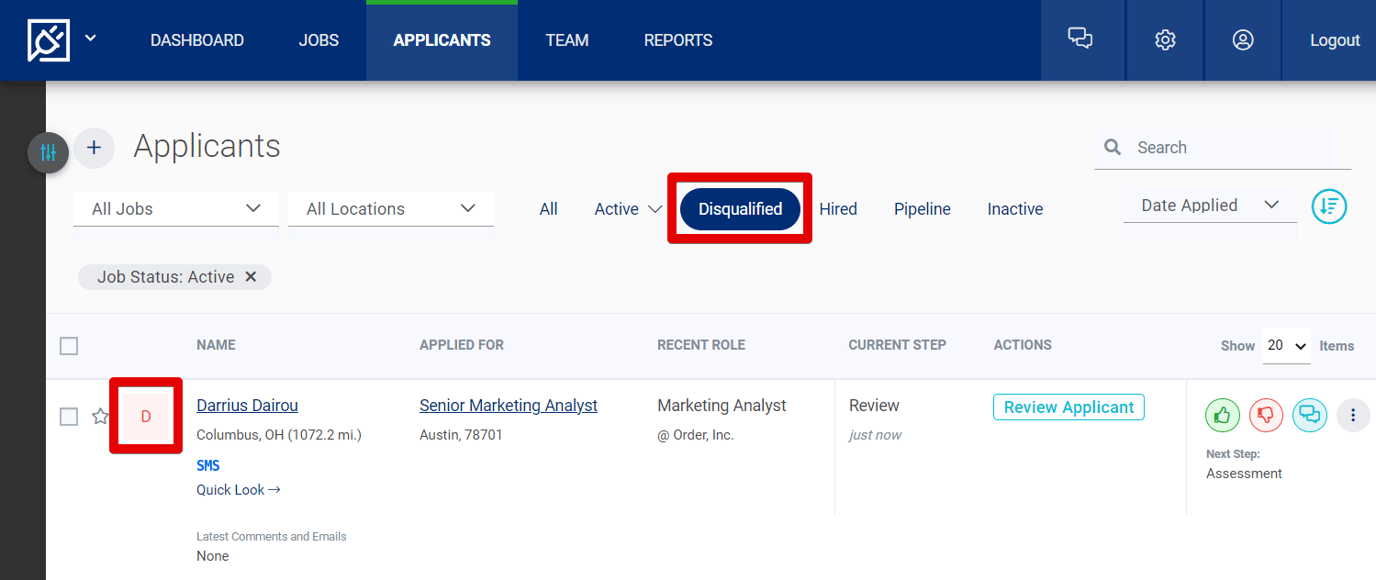Click the filter sliders icon on sidebar
1376x580 pixels.
click(x=48, y=153)
